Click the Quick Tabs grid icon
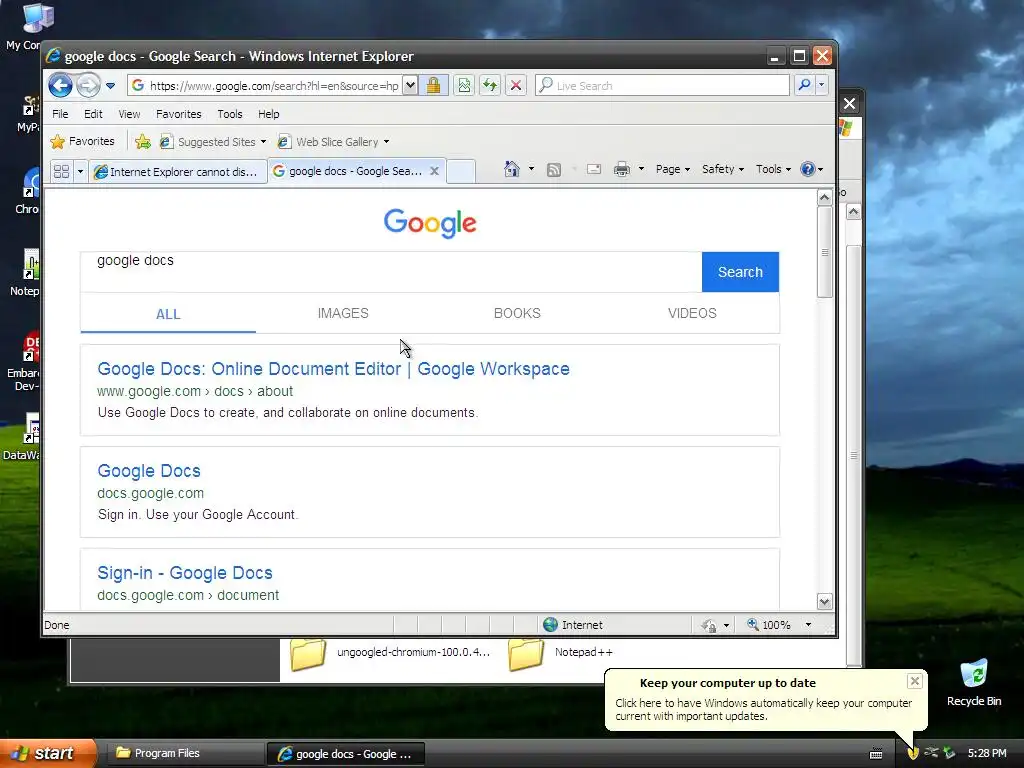1024x768 pixels. tap(61, 171)
